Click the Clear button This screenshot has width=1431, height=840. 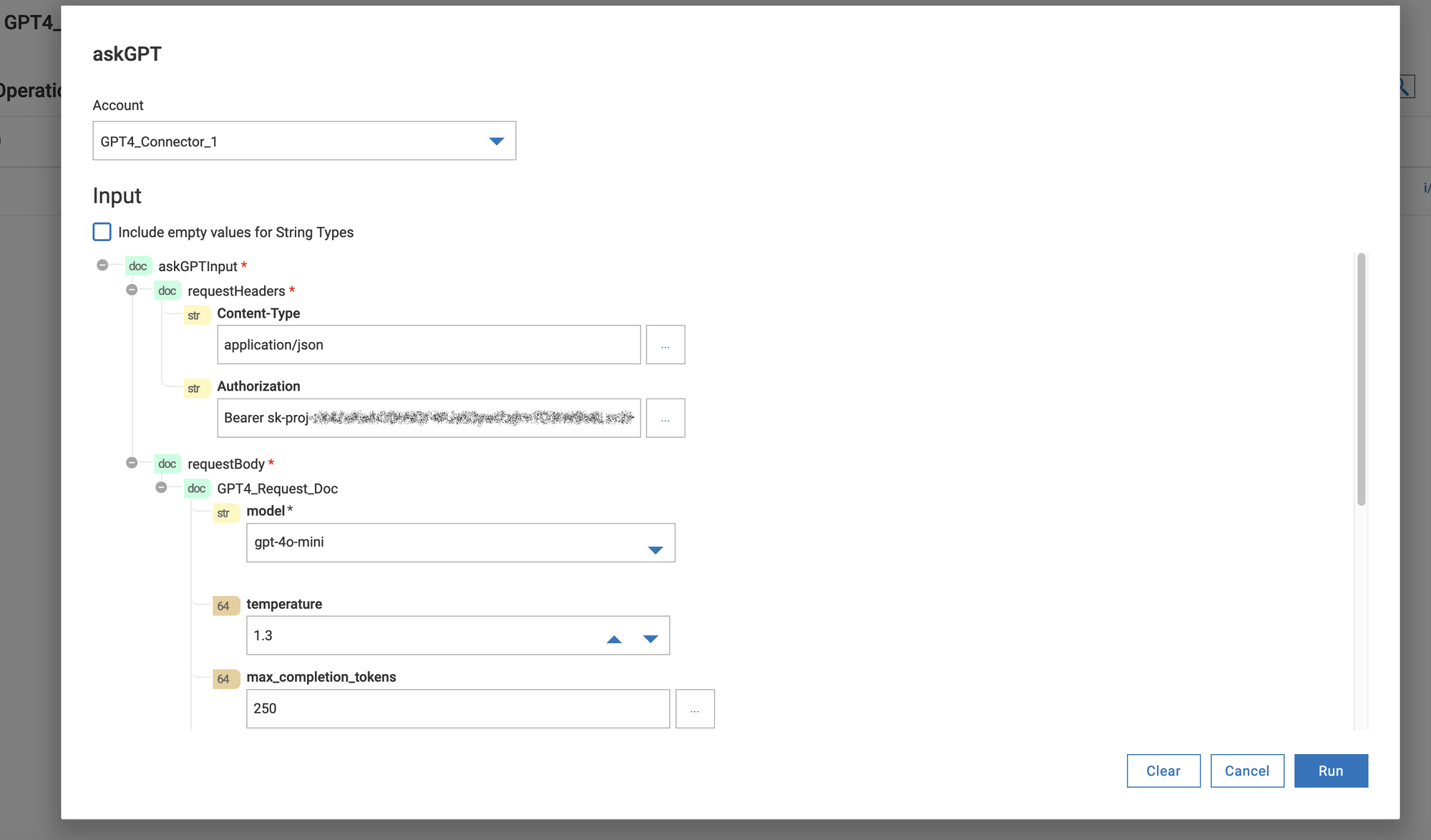1163,771
